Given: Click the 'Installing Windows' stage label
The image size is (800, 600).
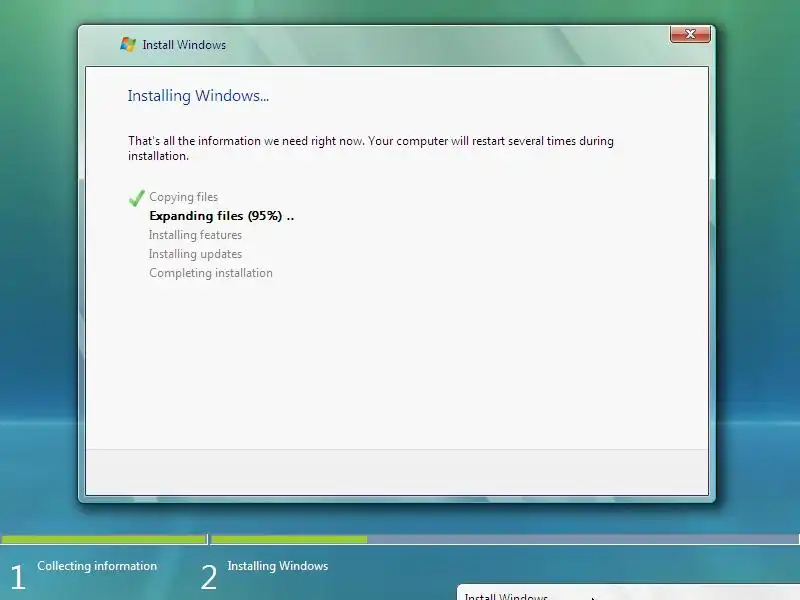Looking at the screenshot, I should (x=278, y=566).
